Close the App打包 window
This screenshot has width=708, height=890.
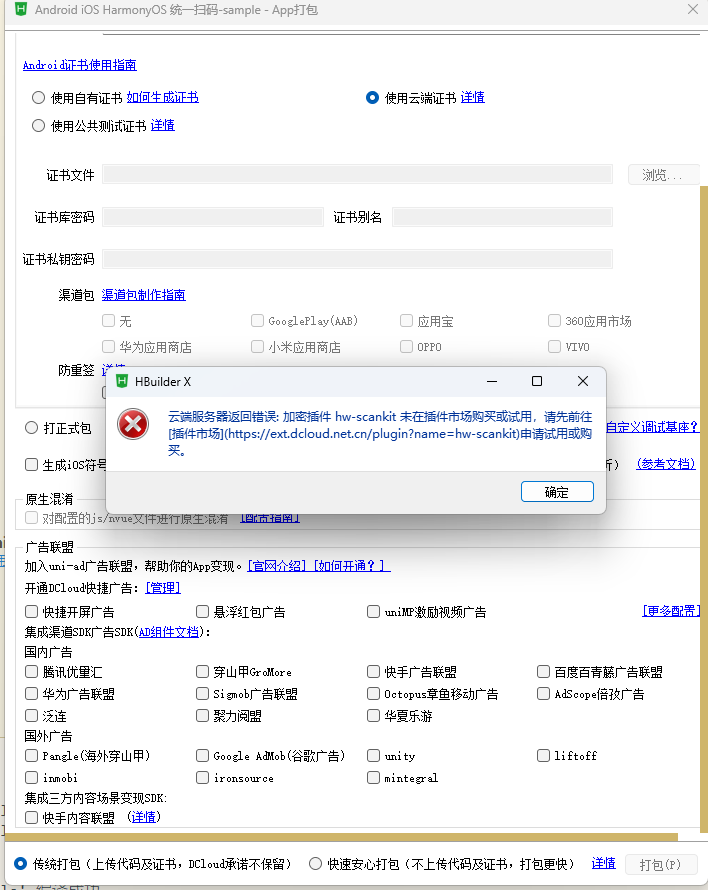(x=693, y=9)
